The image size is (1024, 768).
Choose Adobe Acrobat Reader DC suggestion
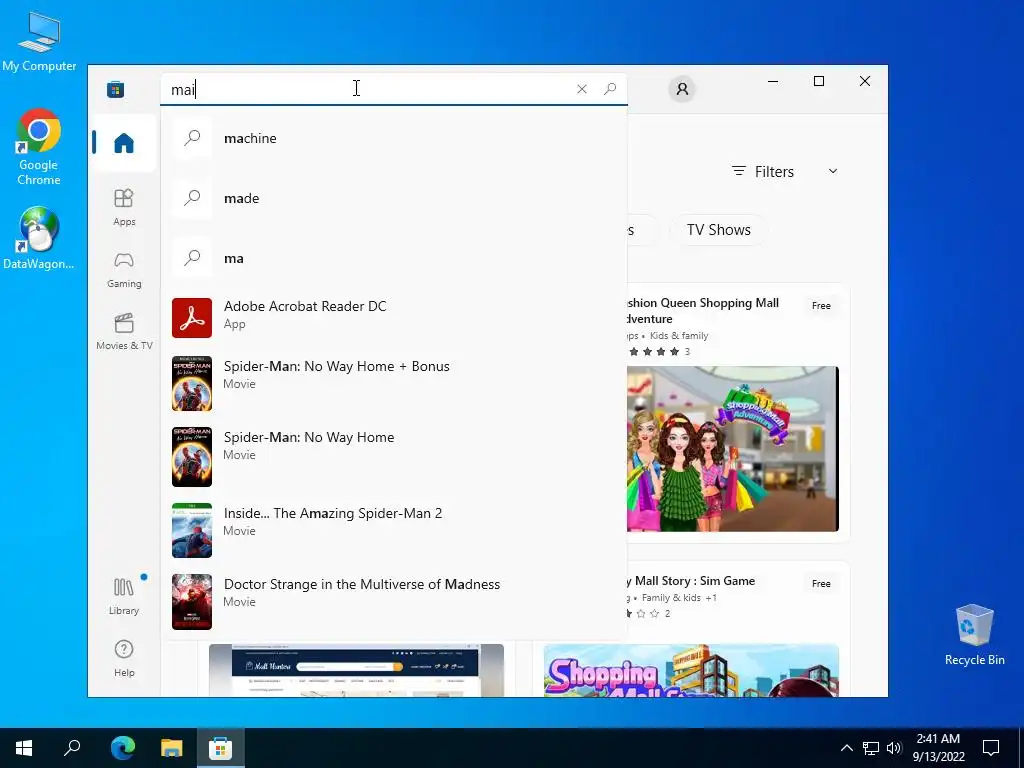[394, 317]
